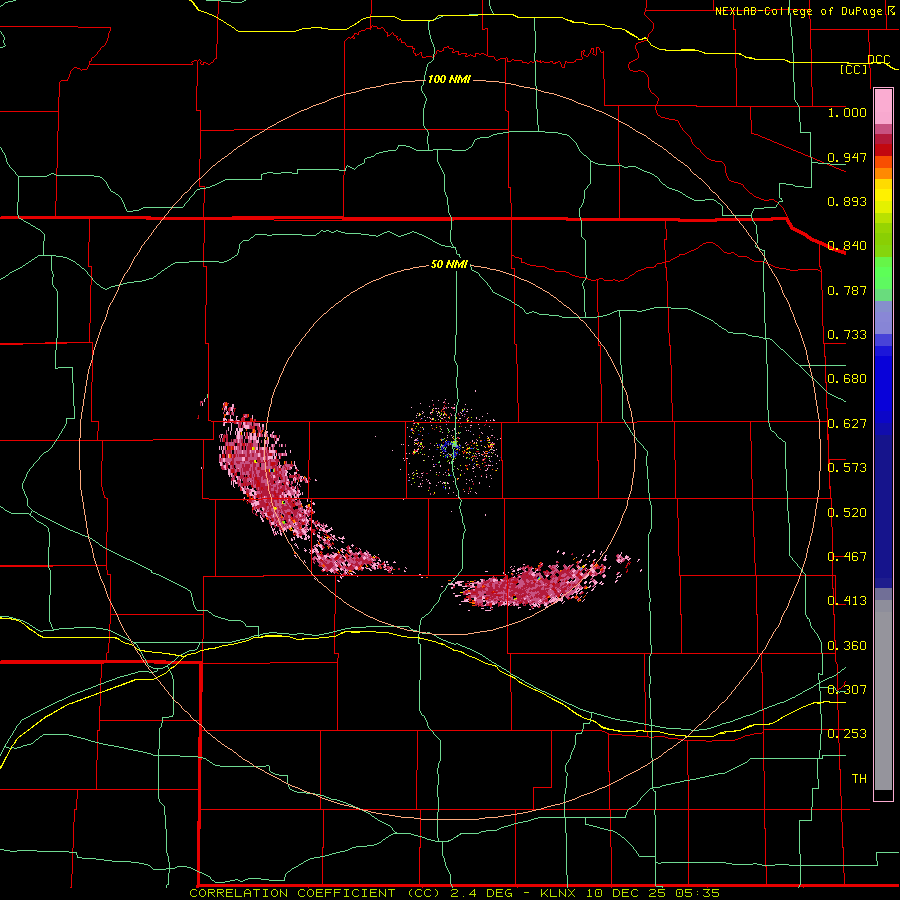Click the 0.627 scale value
Image resolution: width=900 pixels, height=900 pixels.
(x=847, y=424)
